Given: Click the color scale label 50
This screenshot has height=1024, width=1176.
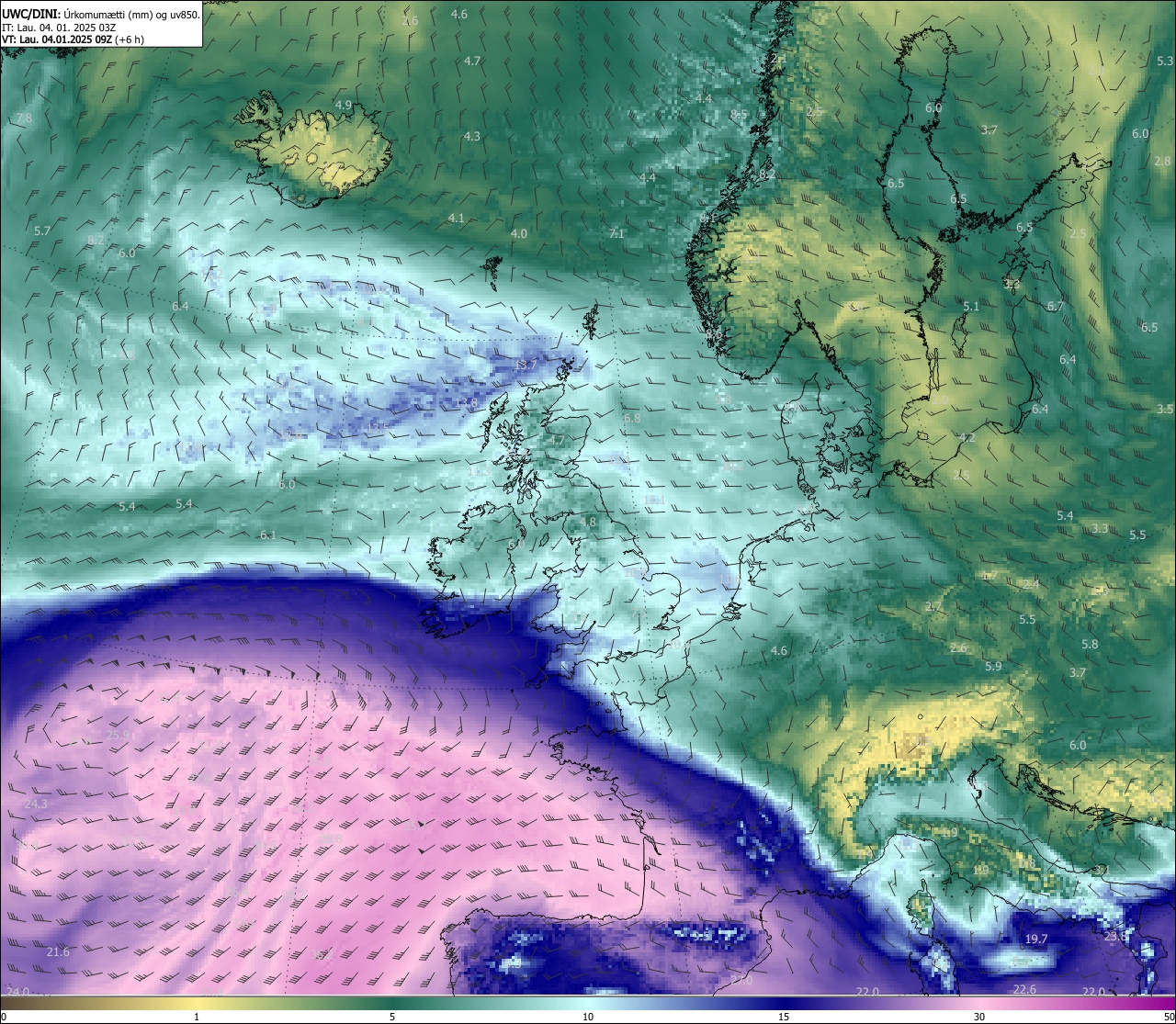Looking at the screenshot, I should (1169, 1017).
